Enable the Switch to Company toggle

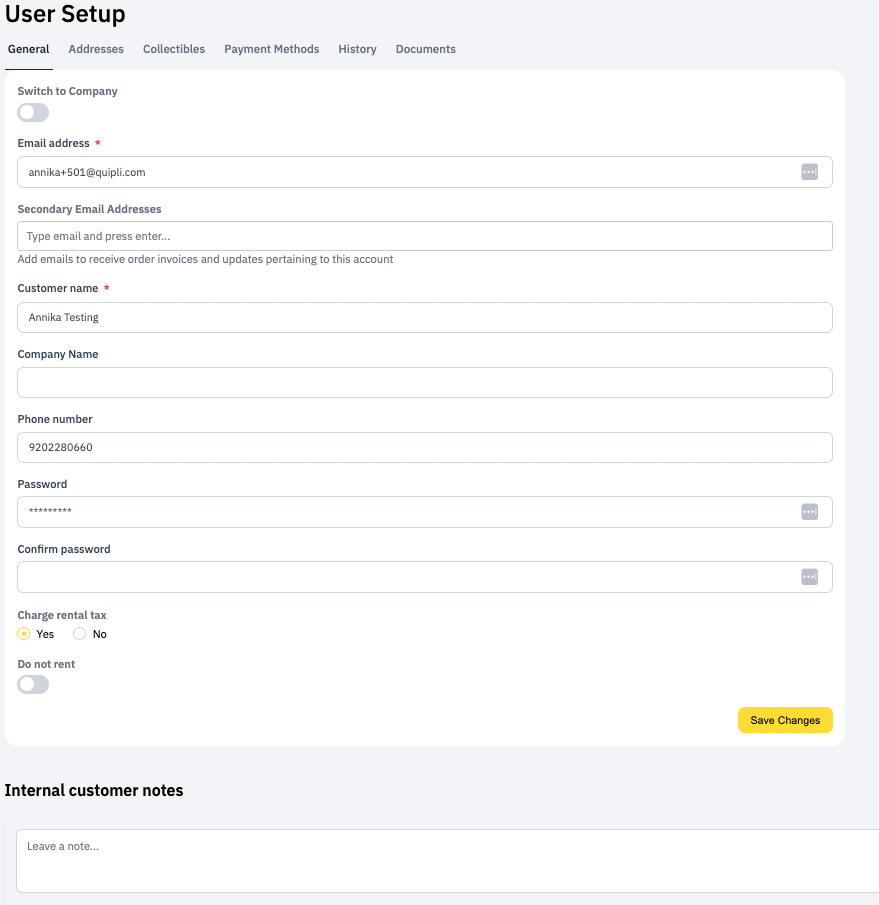(32, 112)
